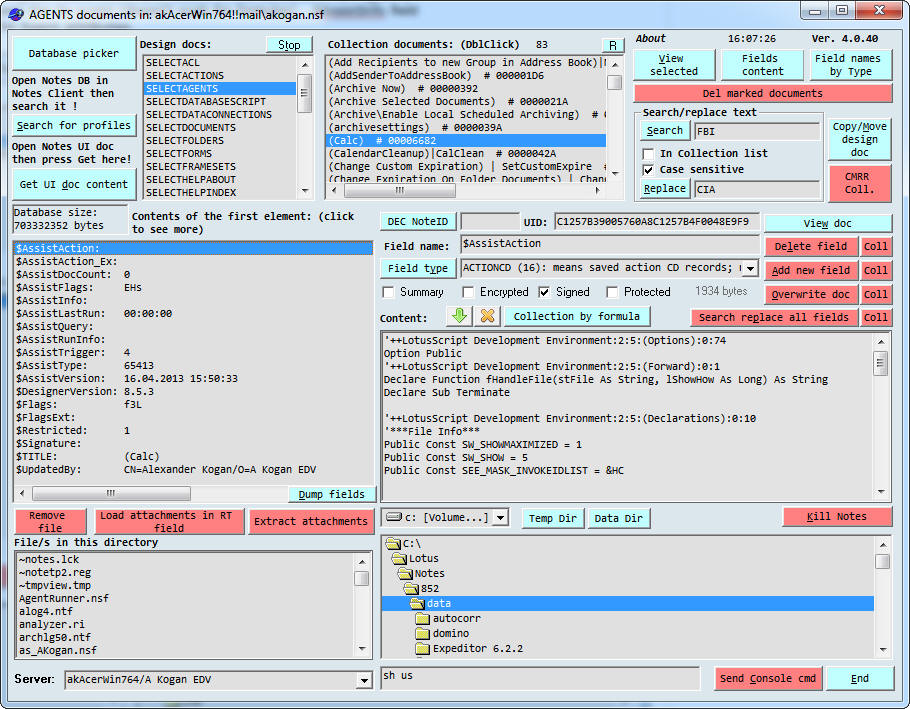Open the Field type dropdown list
The height and width of the screenshot is (709, 910).
click(x=751, y=268)
